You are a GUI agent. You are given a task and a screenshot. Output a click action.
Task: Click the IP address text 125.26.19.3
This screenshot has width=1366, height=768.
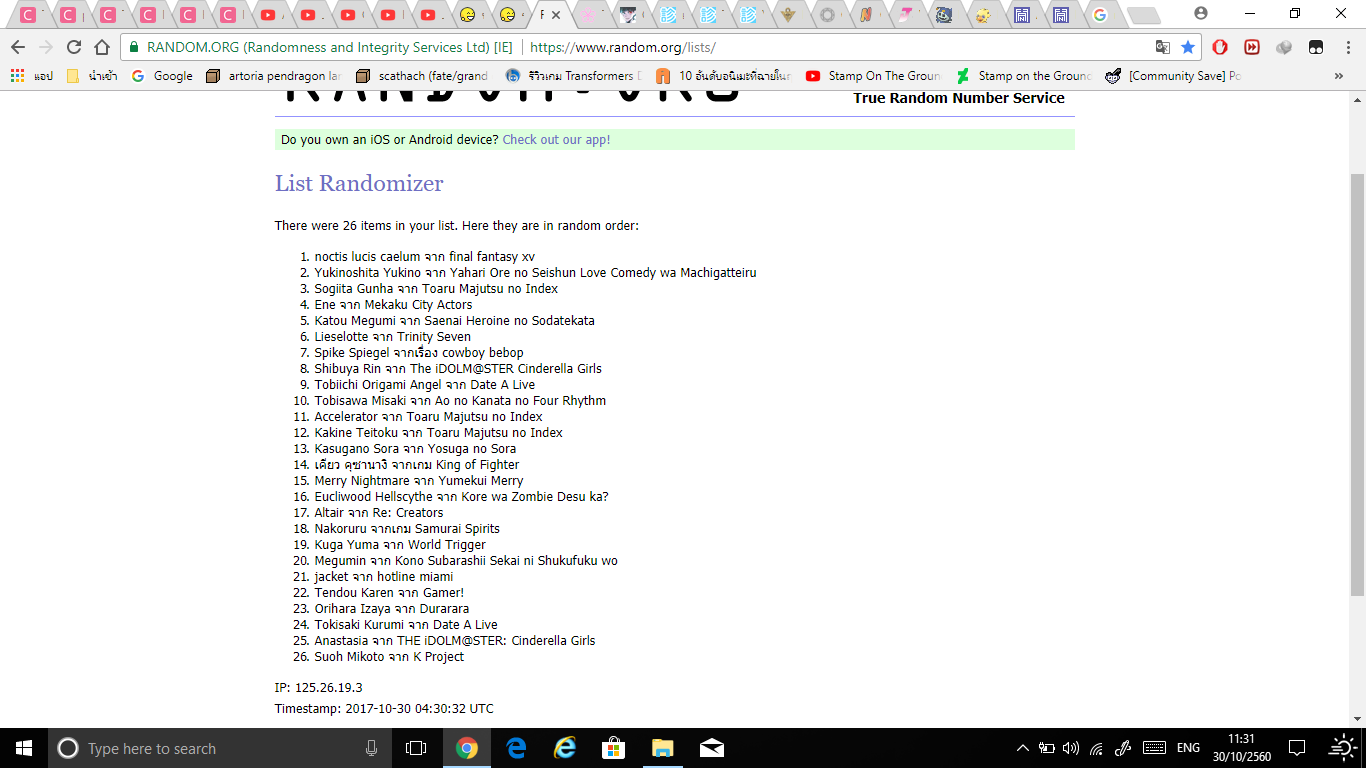coord(329,688)
